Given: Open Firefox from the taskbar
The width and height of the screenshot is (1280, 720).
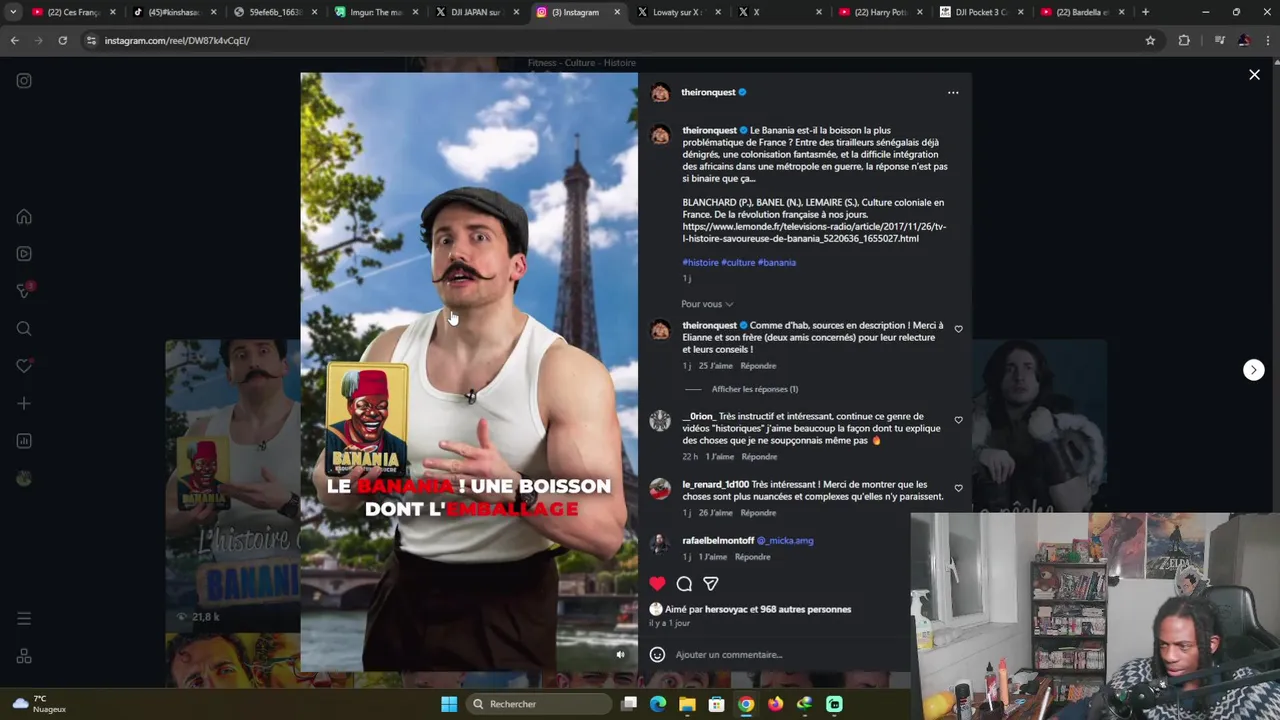Looking at the screenshot, I should click(775, 704).
